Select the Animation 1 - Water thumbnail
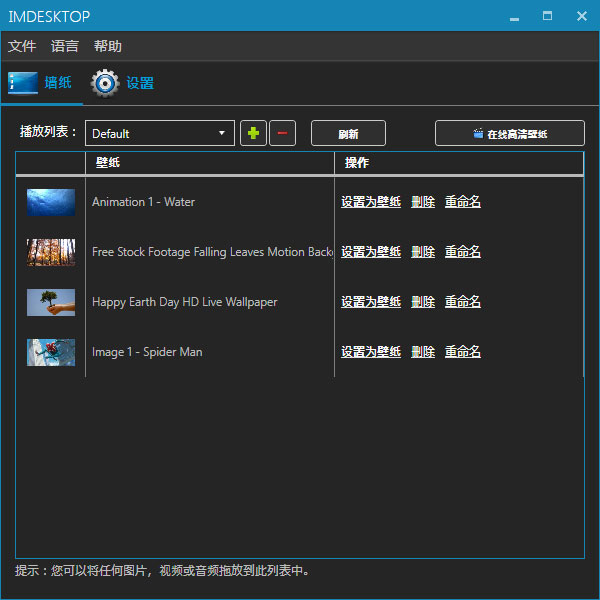This screenshot has height=600, width=600. click(51, 202)
